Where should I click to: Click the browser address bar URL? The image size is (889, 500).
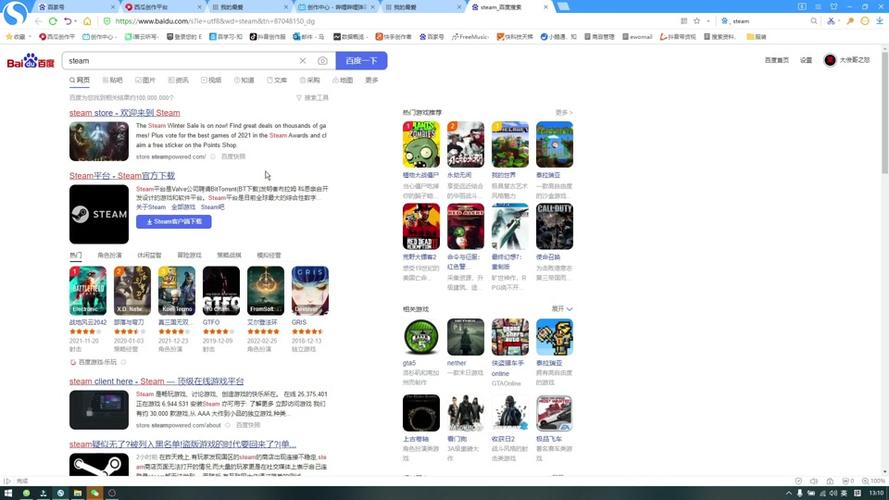(x=215, y=21)
